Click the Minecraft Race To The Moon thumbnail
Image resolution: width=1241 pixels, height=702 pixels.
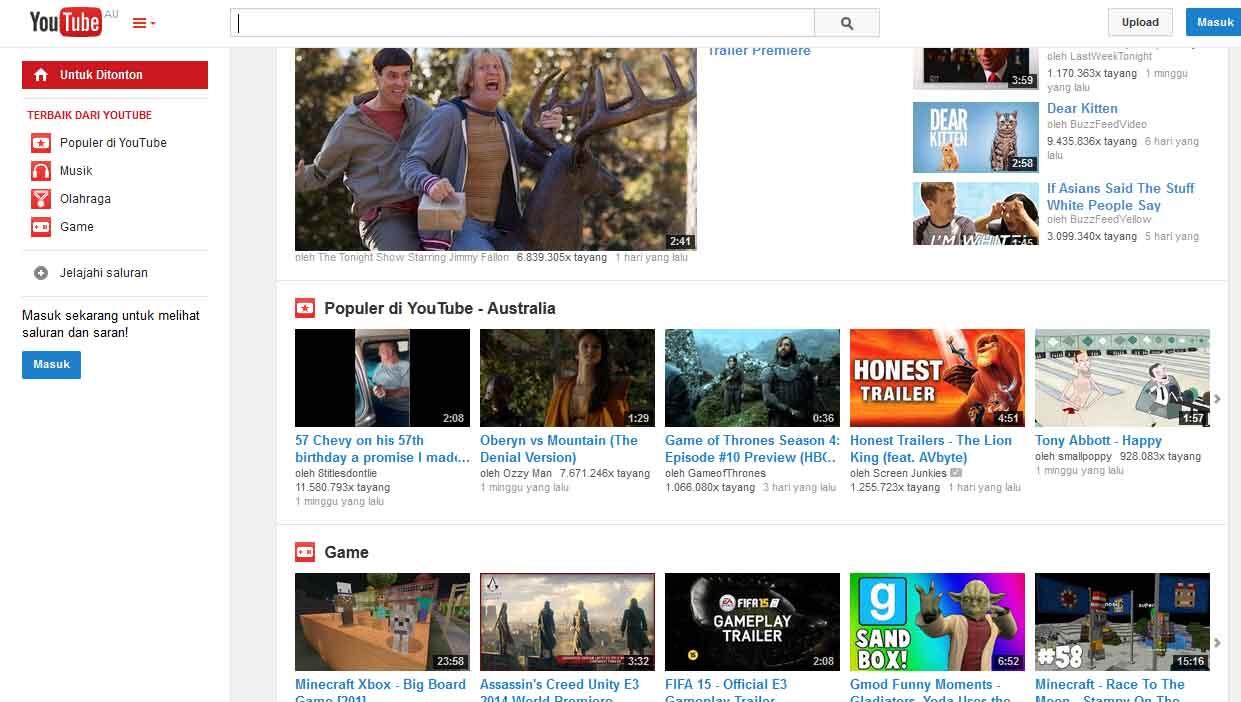(1122, 622)
